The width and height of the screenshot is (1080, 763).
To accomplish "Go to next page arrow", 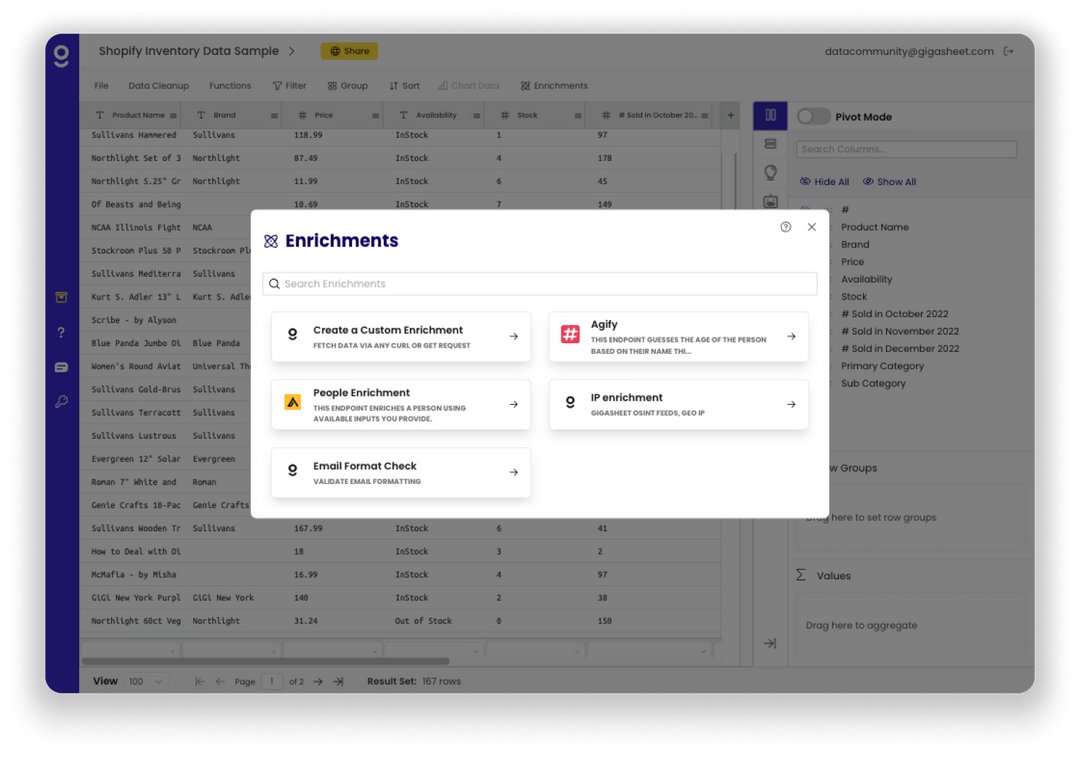I will coord(318,681).
